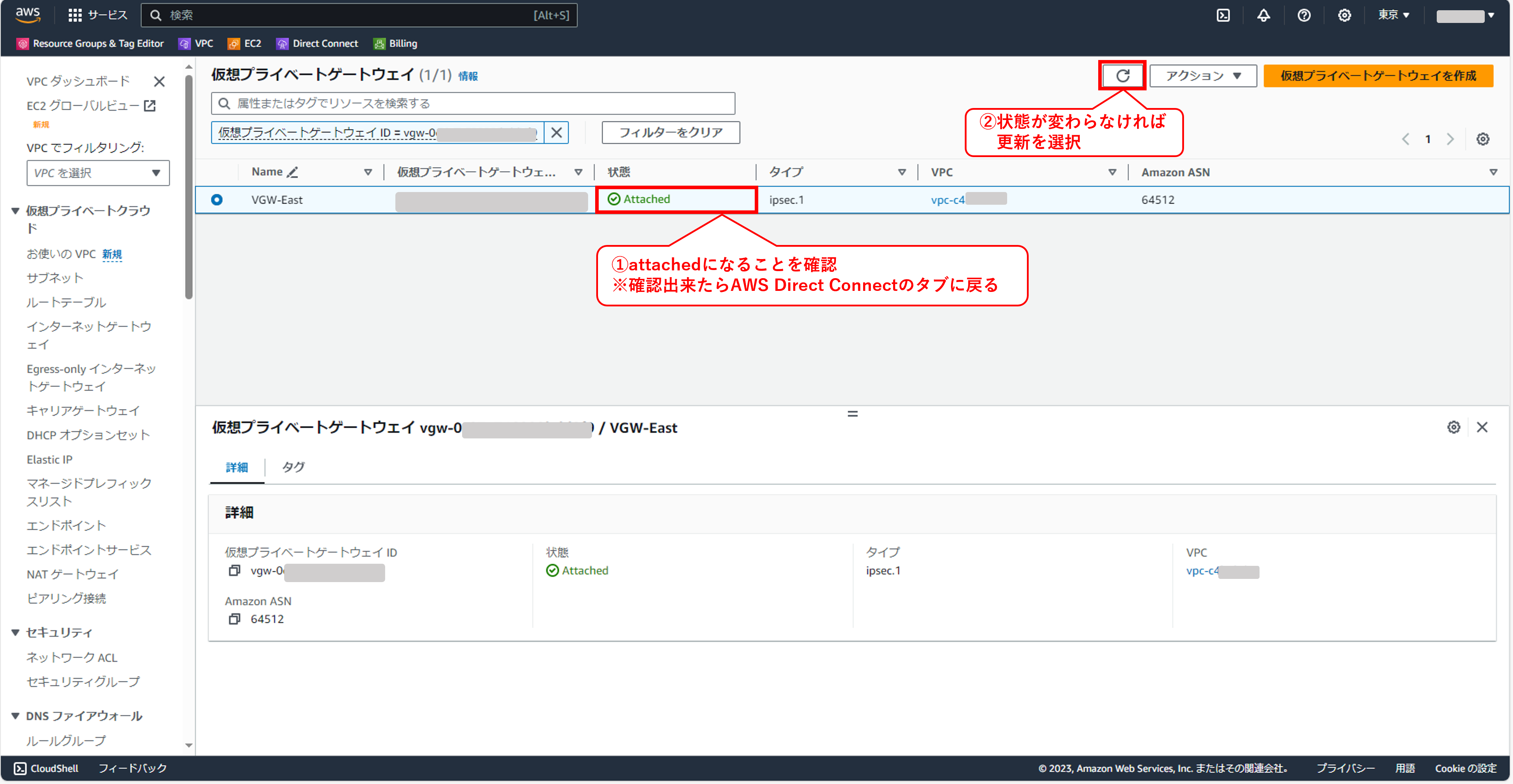This screenshot has height=784, width=1513.
Task: Open the 東京 region selector
Action: 1393,15
